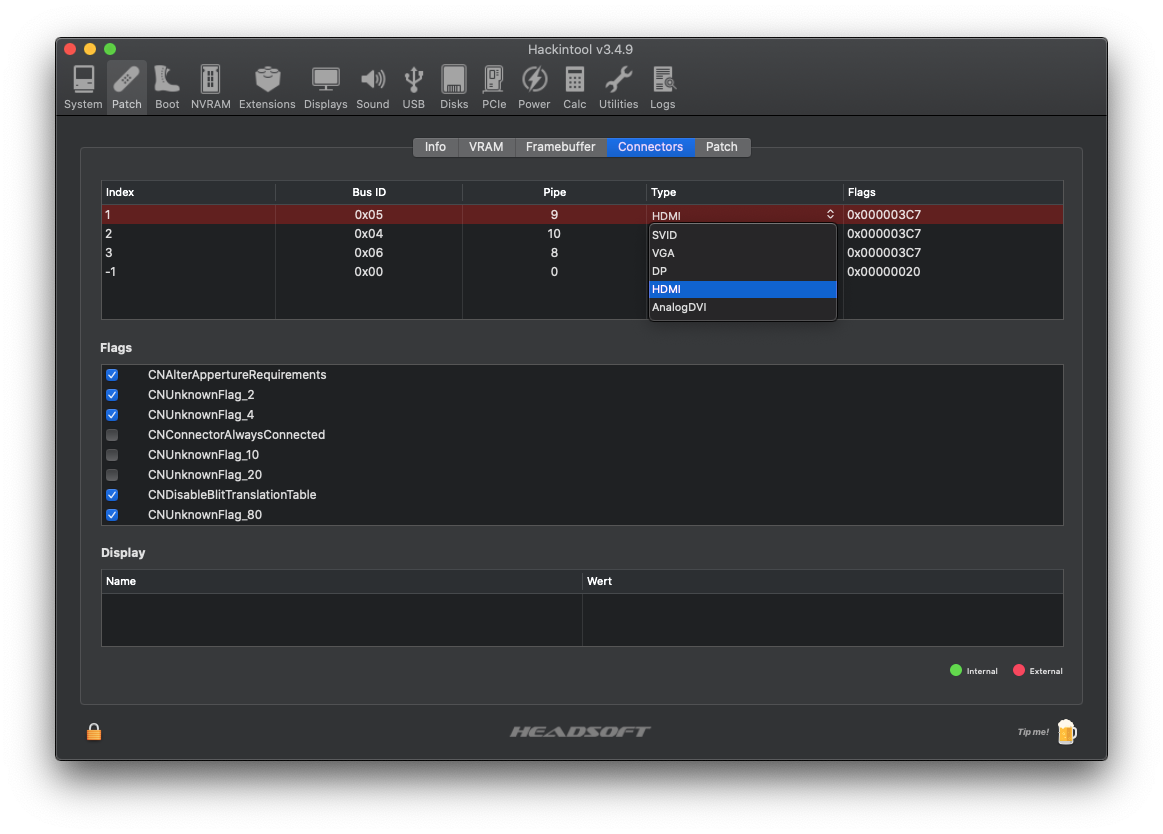1163x834 pixels.
Task: Switch to the PCIe section
Action: point(493,87)
